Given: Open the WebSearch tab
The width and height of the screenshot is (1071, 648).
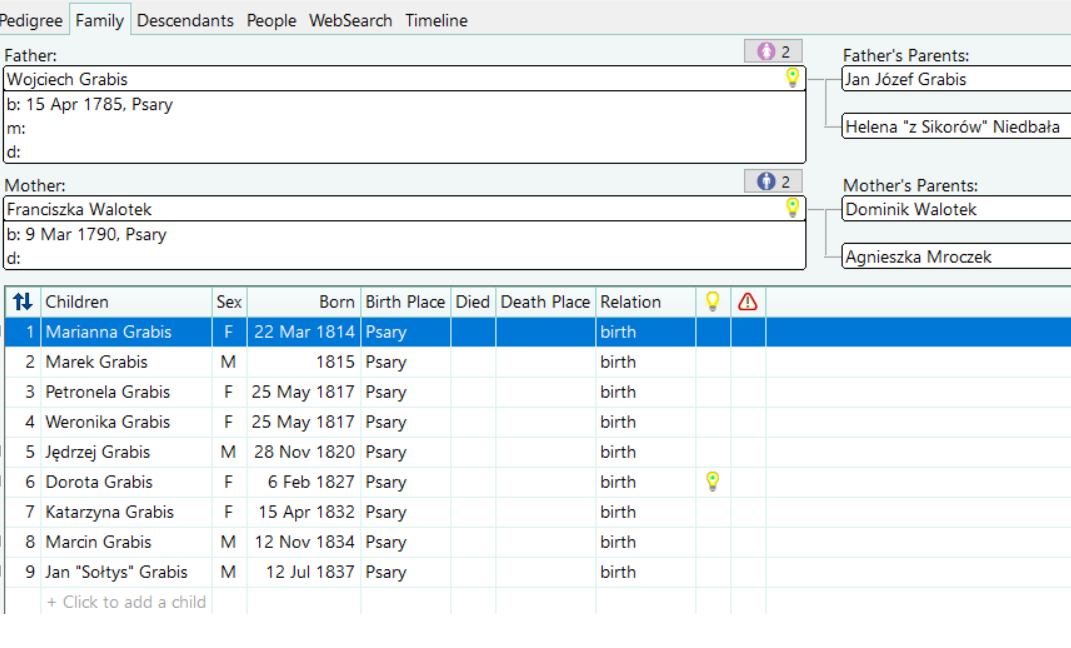Looking at the screenshot, I should click(350, 20).
